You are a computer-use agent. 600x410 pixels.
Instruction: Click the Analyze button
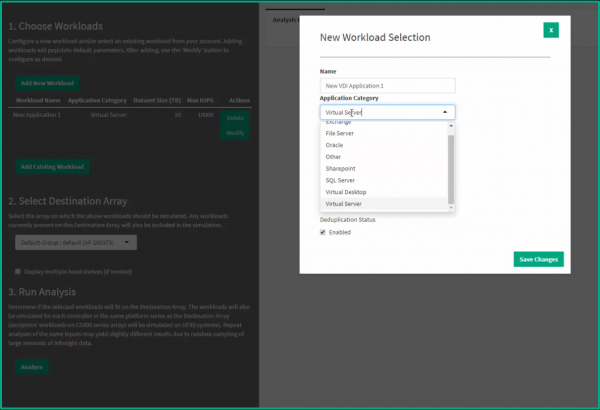click(x=33, y=367)
